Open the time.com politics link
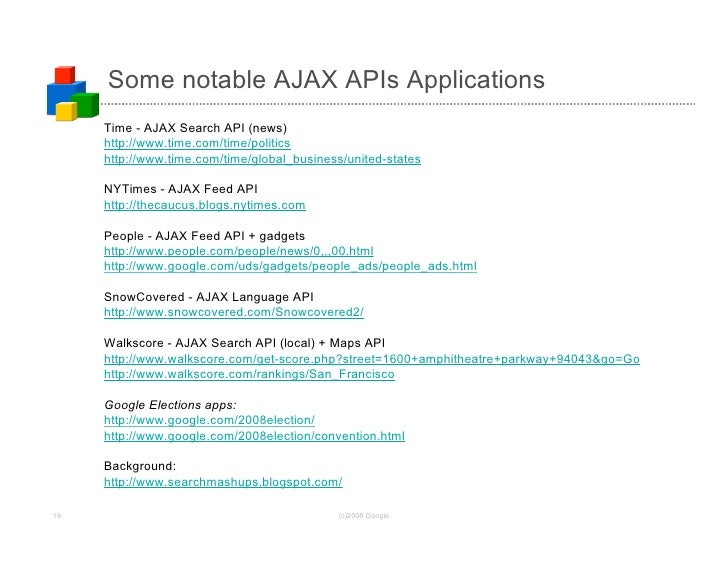The height and width of the screenshot is (563, 728). tap(197, 143)
